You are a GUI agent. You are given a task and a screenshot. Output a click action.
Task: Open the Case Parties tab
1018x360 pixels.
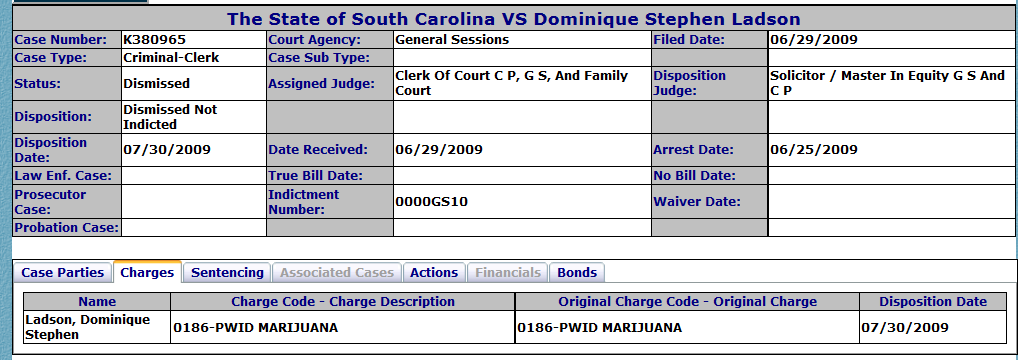(x=62, y=272)
